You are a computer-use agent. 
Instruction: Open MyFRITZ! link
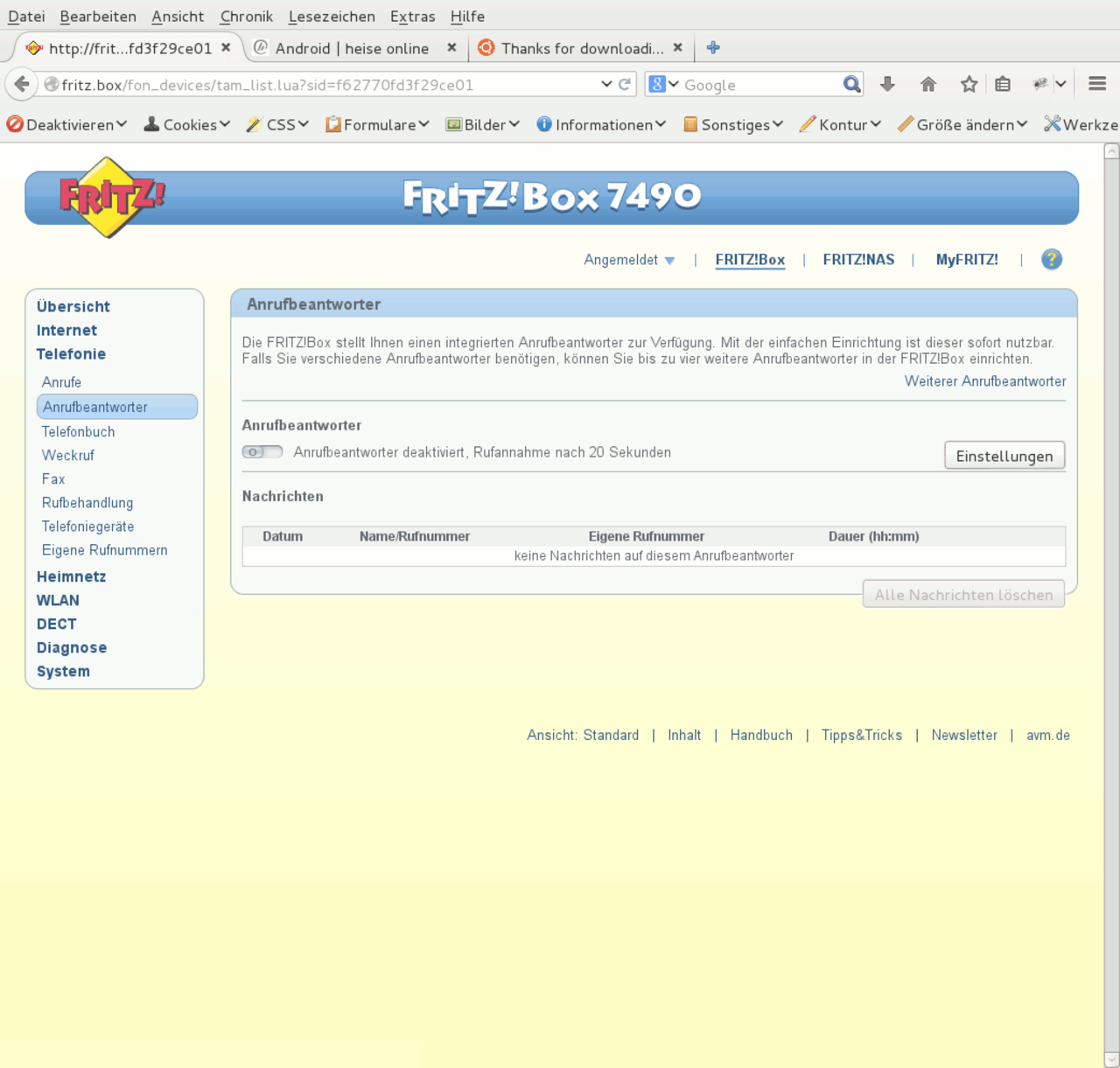(967, 260)
